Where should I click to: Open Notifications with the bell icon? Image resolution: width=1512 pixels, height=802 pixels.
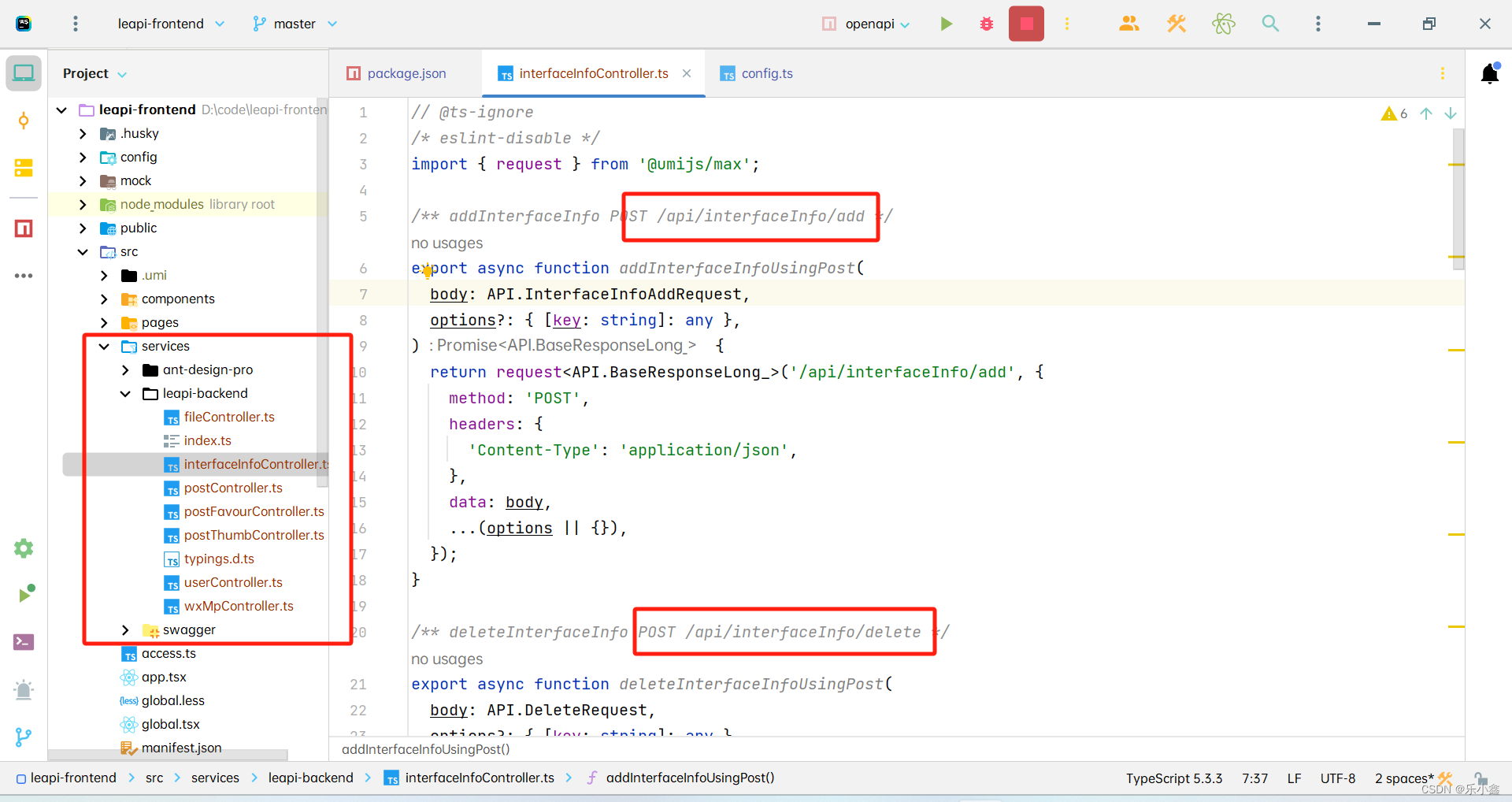(x=1491, y=72)
